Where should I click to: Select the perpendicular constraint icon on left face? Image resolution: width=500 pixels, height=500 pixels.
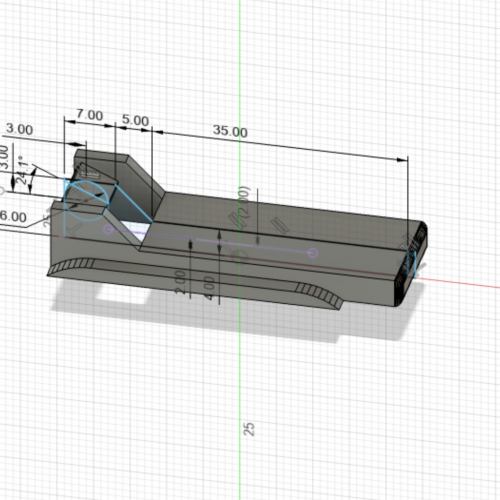(x=74, y=229)
